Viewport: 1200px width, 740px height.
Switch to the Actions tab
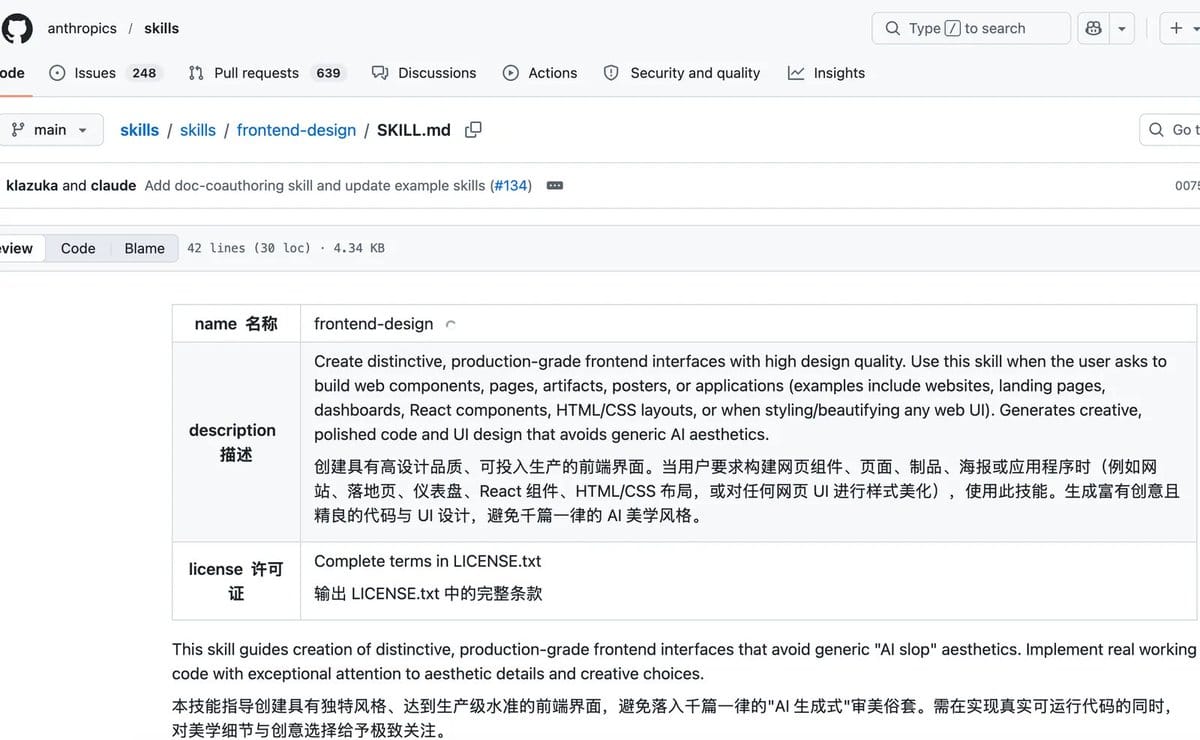(540, 73)
